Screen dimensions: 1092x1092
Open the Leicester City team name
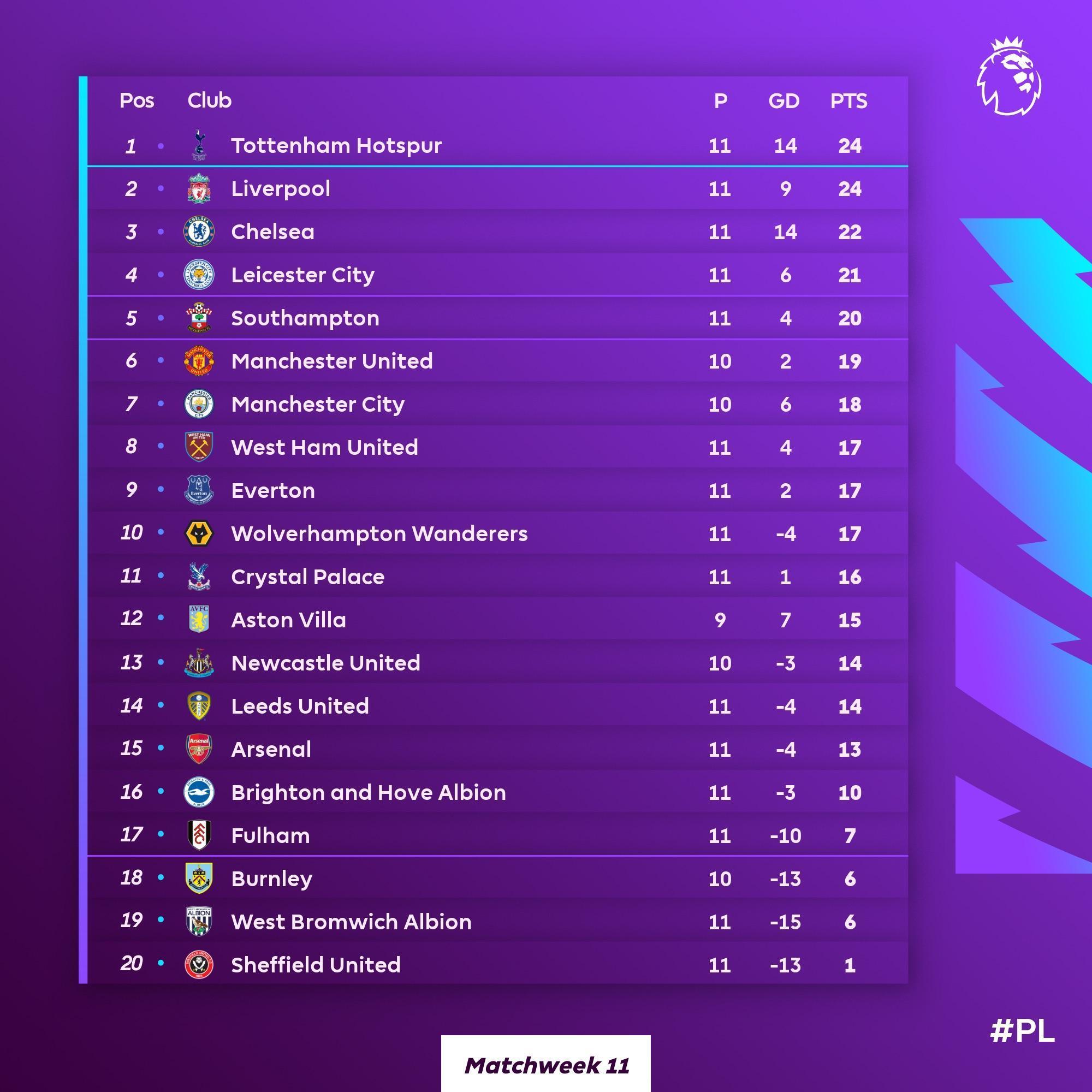pyautogui.click(x=302, y=275)
